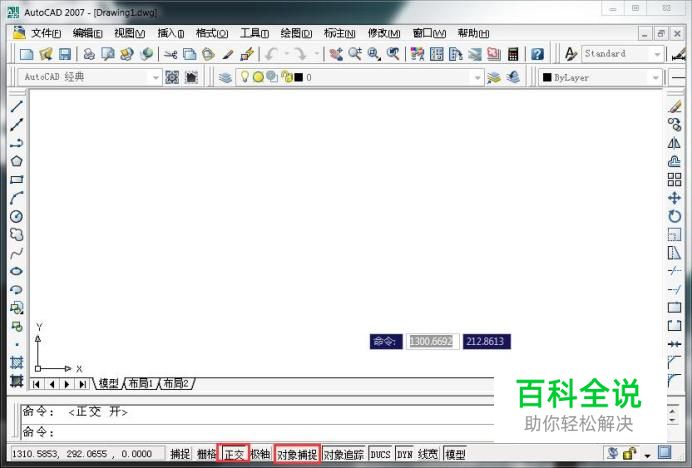Toggle 对象追踪 object snap tracking
The height and width of the screenshot is (468, 692).
pyautogui.click(x=344, y=454)
